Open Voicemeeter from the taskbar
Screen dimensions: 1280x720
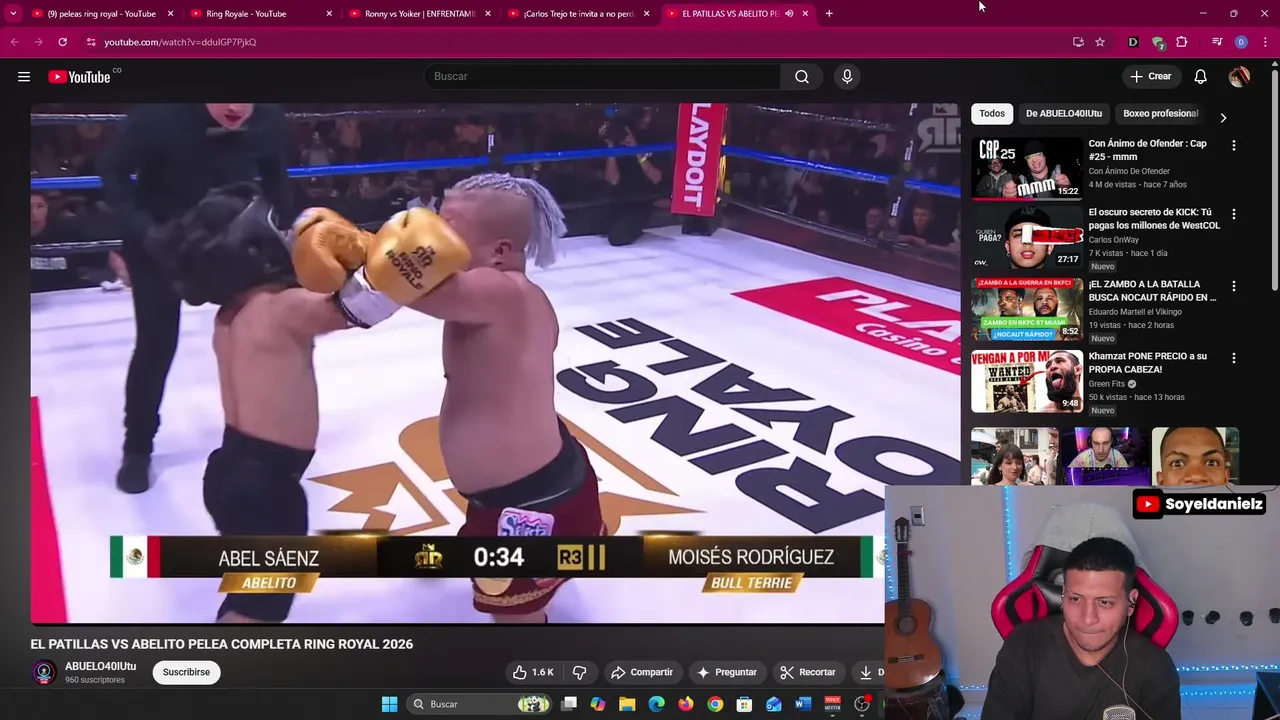pyautogui.click(x=832, y=704)
